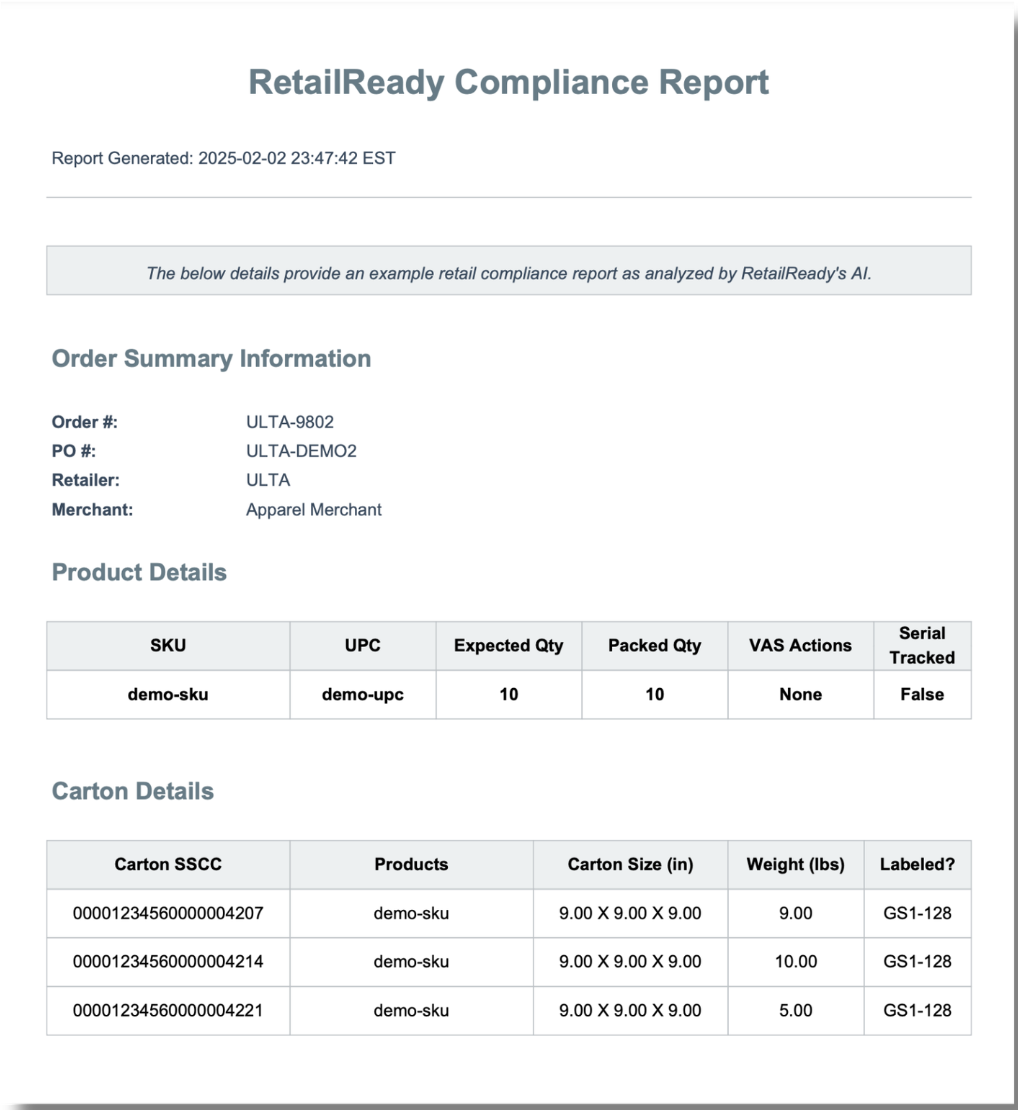Image resolution: width=1018 pixels, height=1110 pixels.
Task: Click the Carton SSCC column header
Action: 168,864
